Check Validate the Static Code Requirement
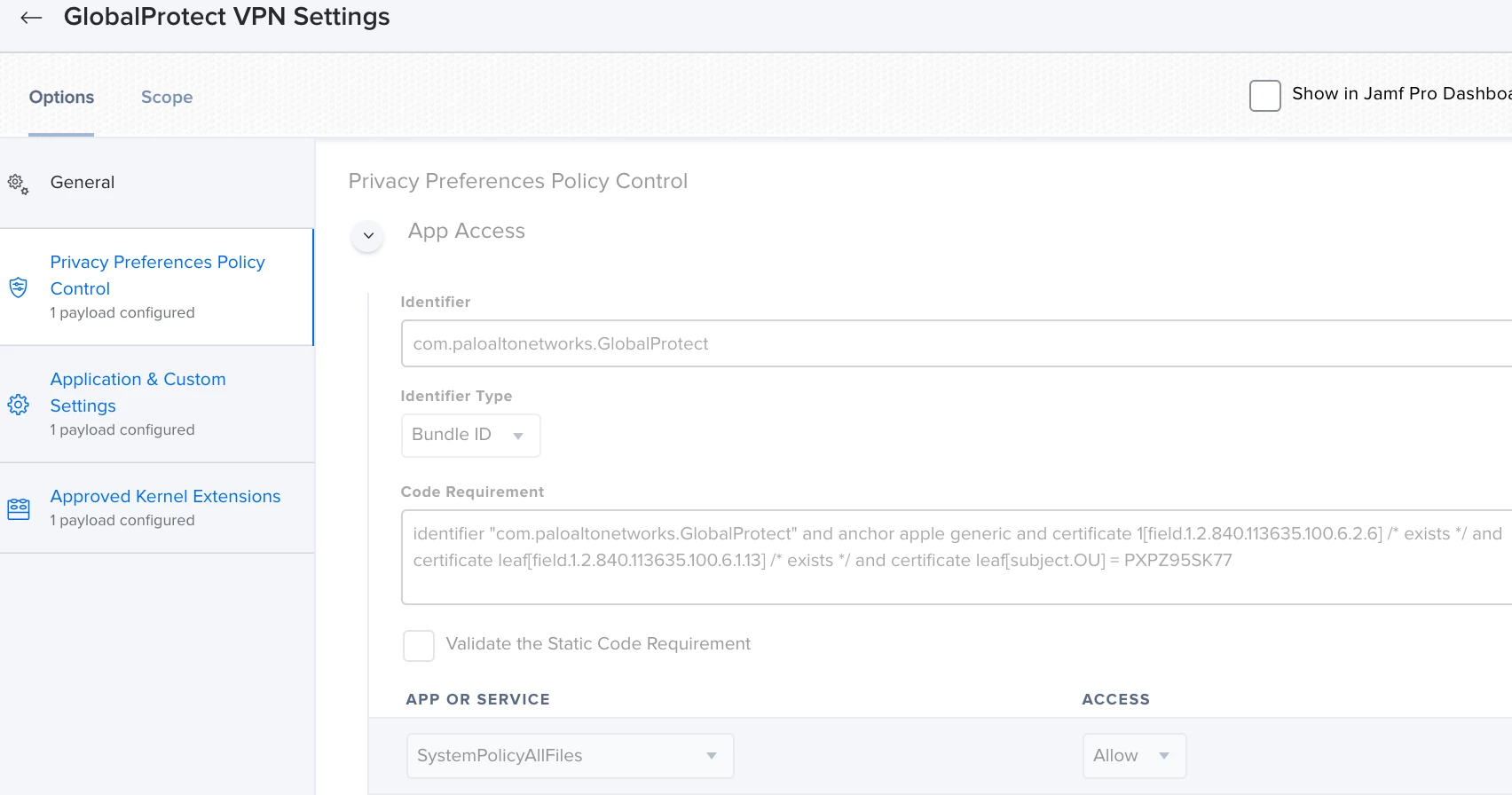The width and height of the screenshot is (1512, 795). [419, 645]
